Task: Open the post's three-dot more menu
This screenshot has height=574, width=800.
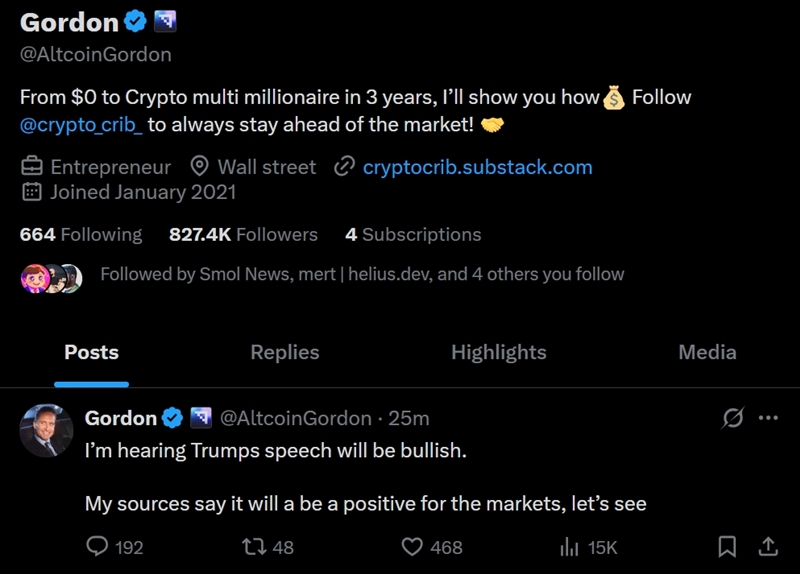Action: [x=768, y=418]
